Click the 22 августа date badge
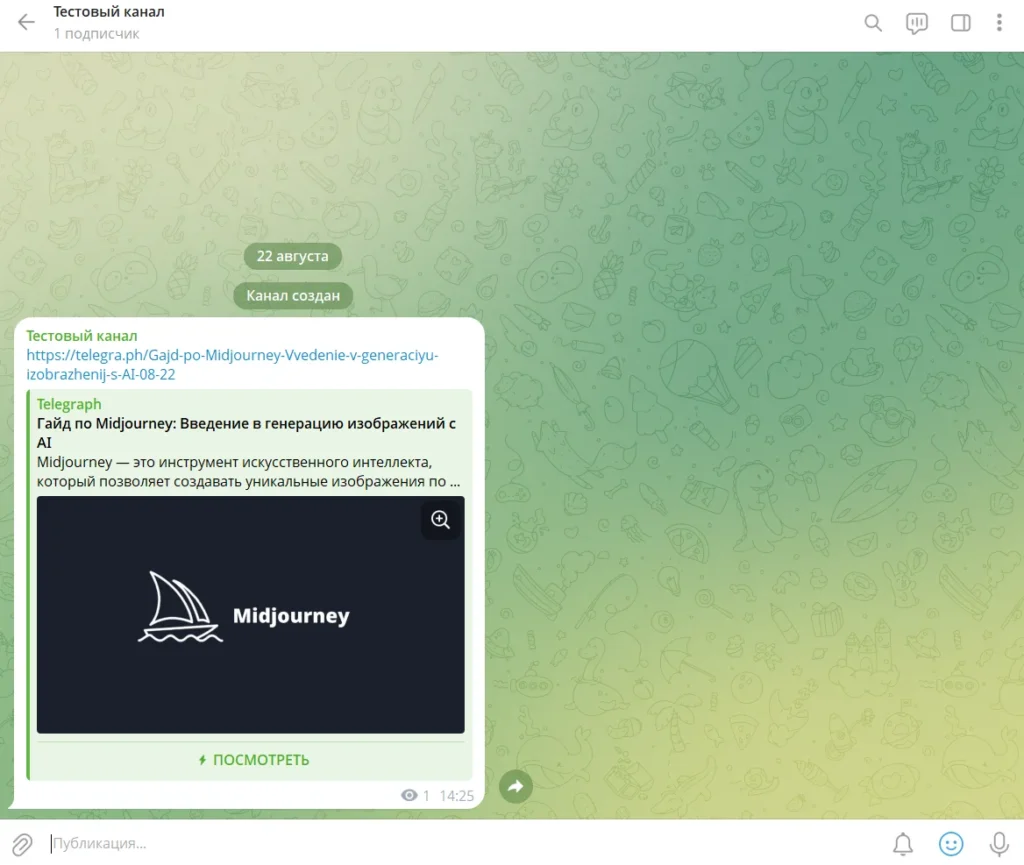This screenshot has height=865, width=1024. point(292,256)
